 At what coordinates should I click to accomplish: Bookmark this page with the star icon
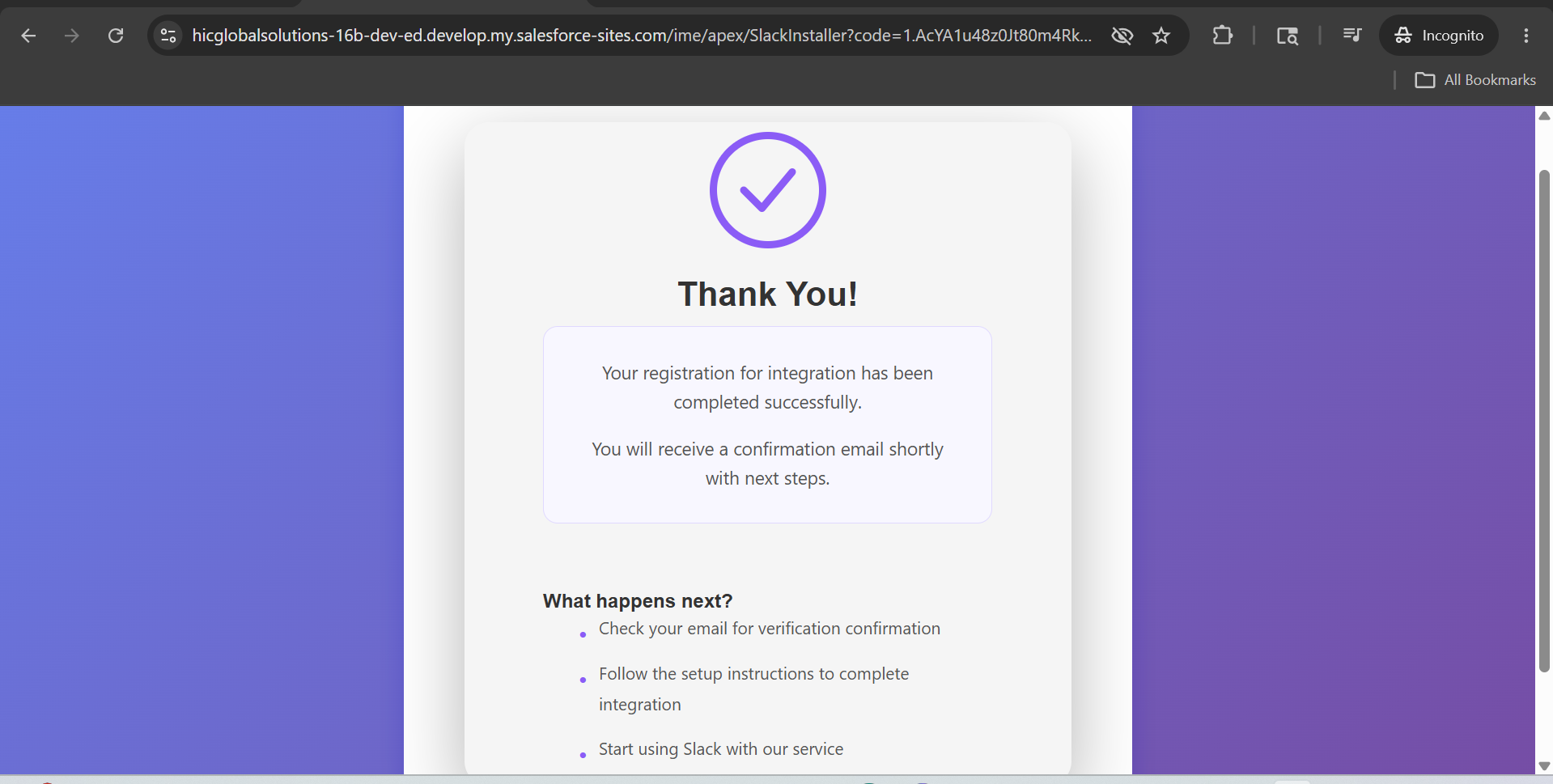pos(1161,36)
